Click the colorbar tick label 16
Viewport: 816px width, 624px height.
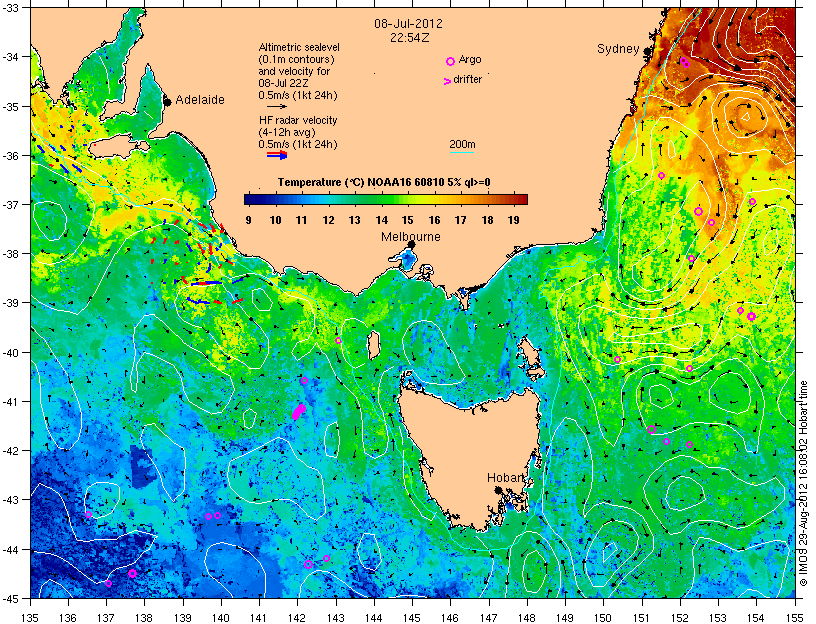coord(435,220)
